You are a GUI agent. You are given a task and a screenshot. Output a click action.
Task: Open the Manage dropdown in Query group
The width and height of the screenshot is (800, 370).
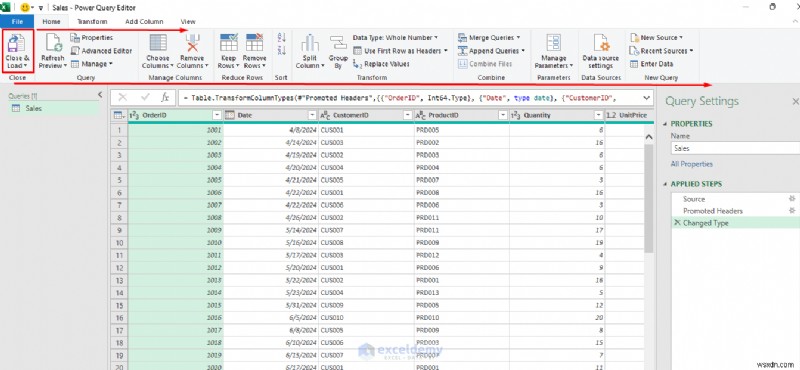point(92,64)
